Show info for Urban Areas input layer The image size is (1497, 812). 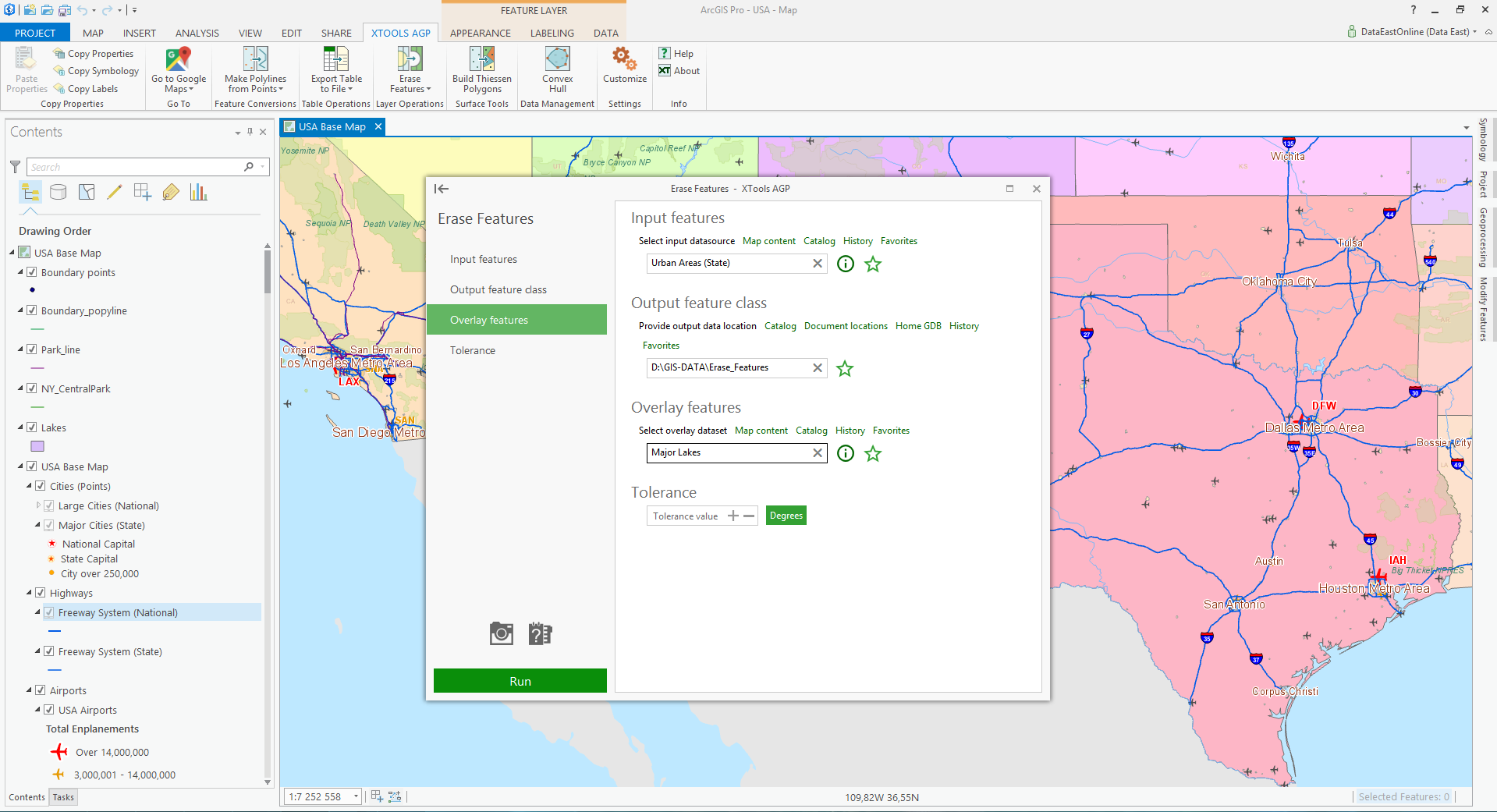[x=846, y=264]
